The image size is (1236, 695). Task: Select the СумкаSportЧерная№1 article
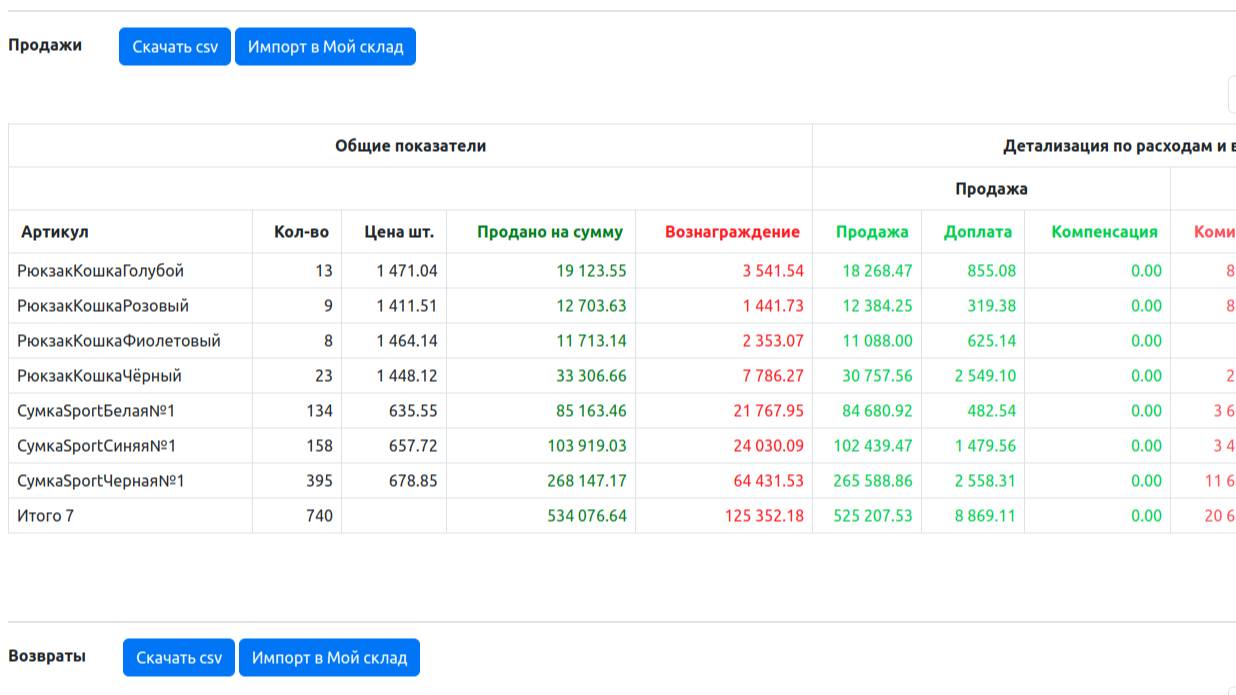(x=100, y=481)
